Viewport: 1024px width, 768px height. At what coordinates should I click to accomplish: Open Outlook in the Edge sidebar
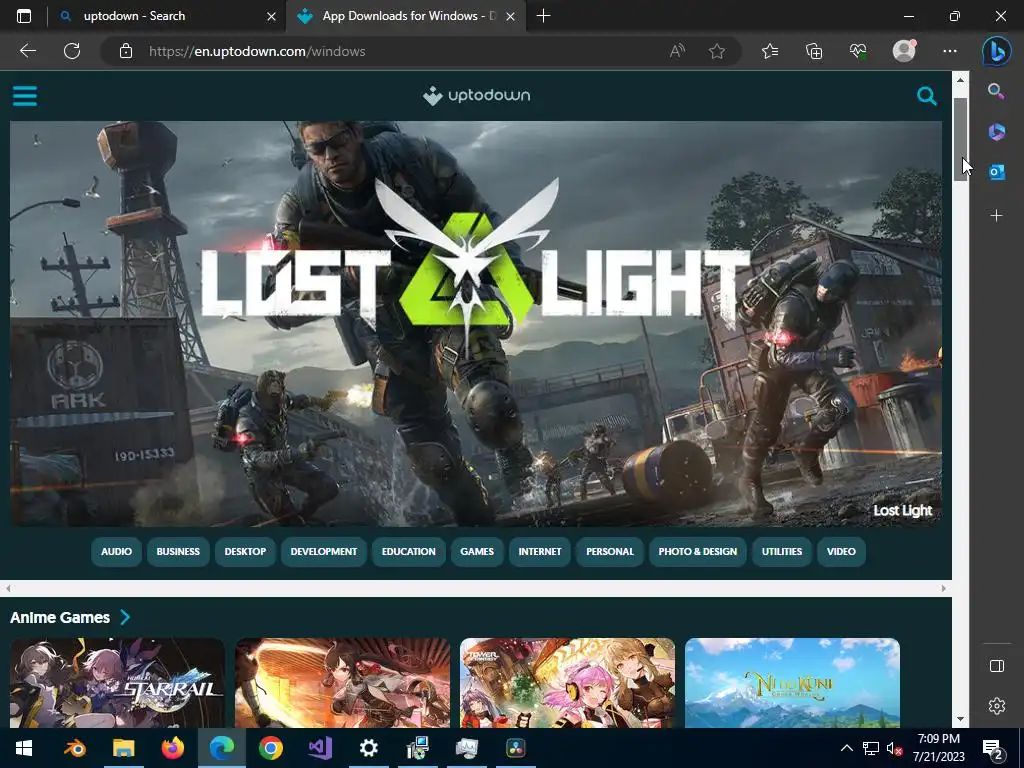pyautogui.click(x=996, y=172)
